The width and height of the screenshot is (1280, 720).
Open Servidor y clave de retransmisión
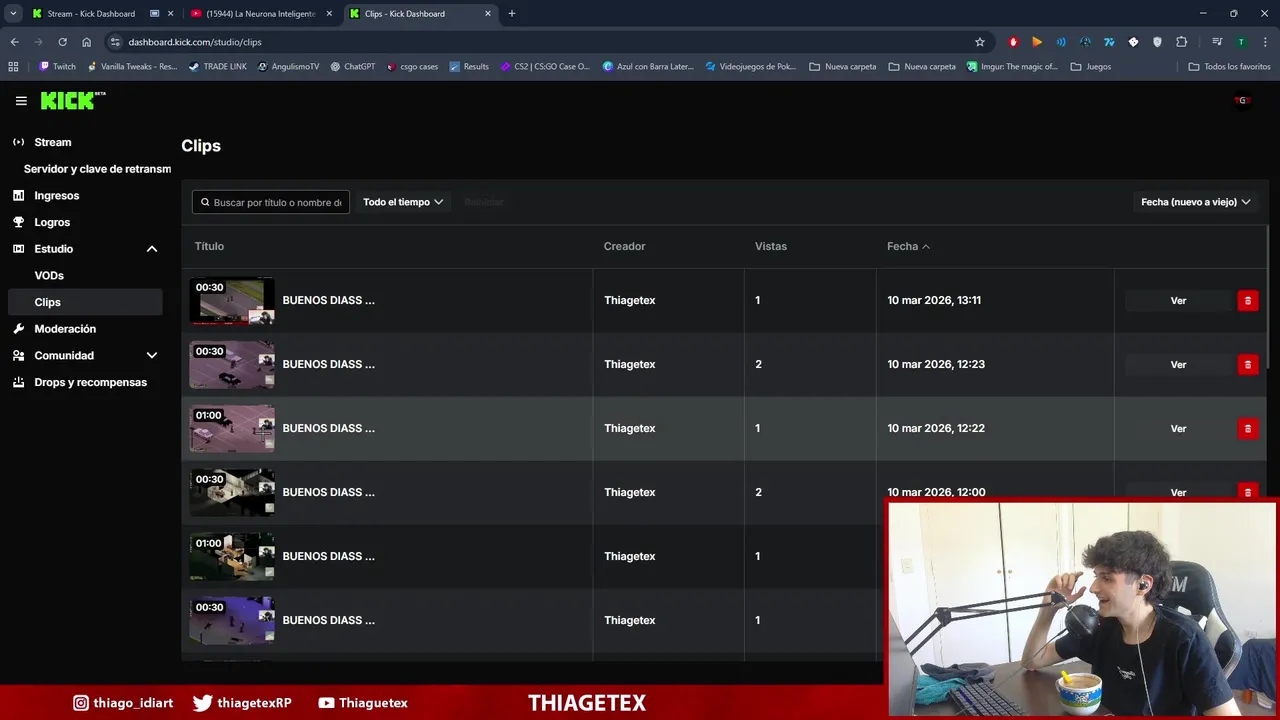(x=97, y=169)
